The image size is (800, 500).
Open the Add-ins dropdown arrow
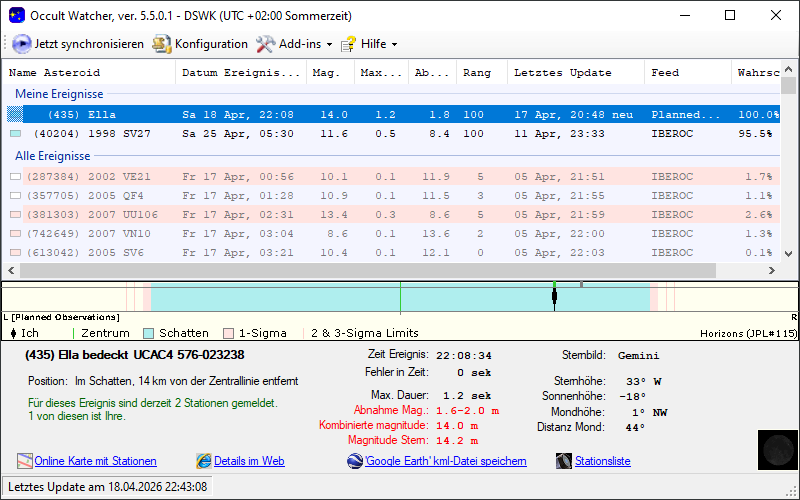[x=330, y=44]
